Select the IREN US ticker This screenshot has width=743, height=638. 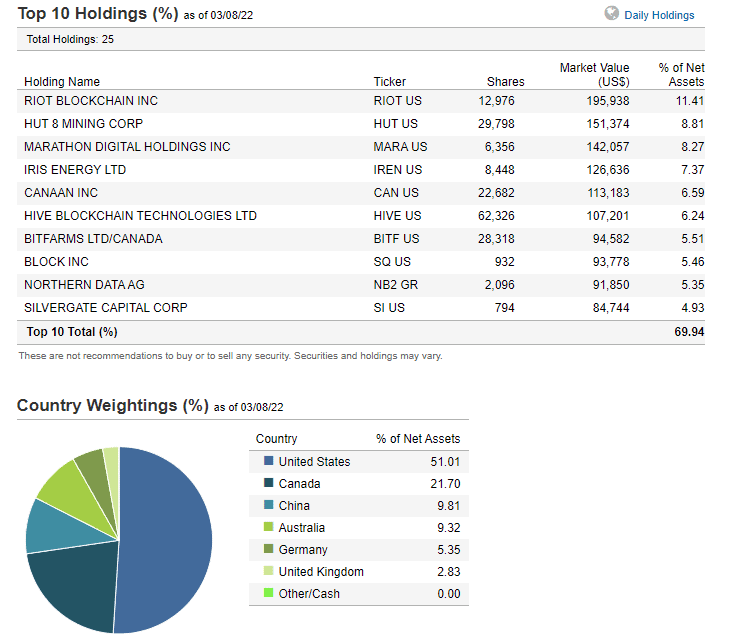pos(398,170)
